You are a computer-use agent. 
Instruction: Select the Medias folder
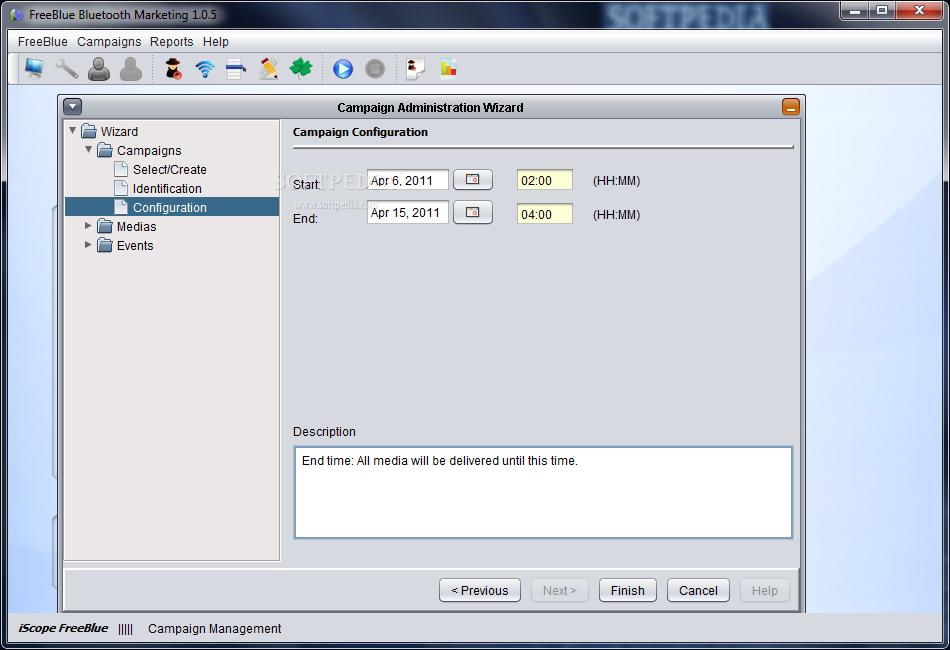127,227
